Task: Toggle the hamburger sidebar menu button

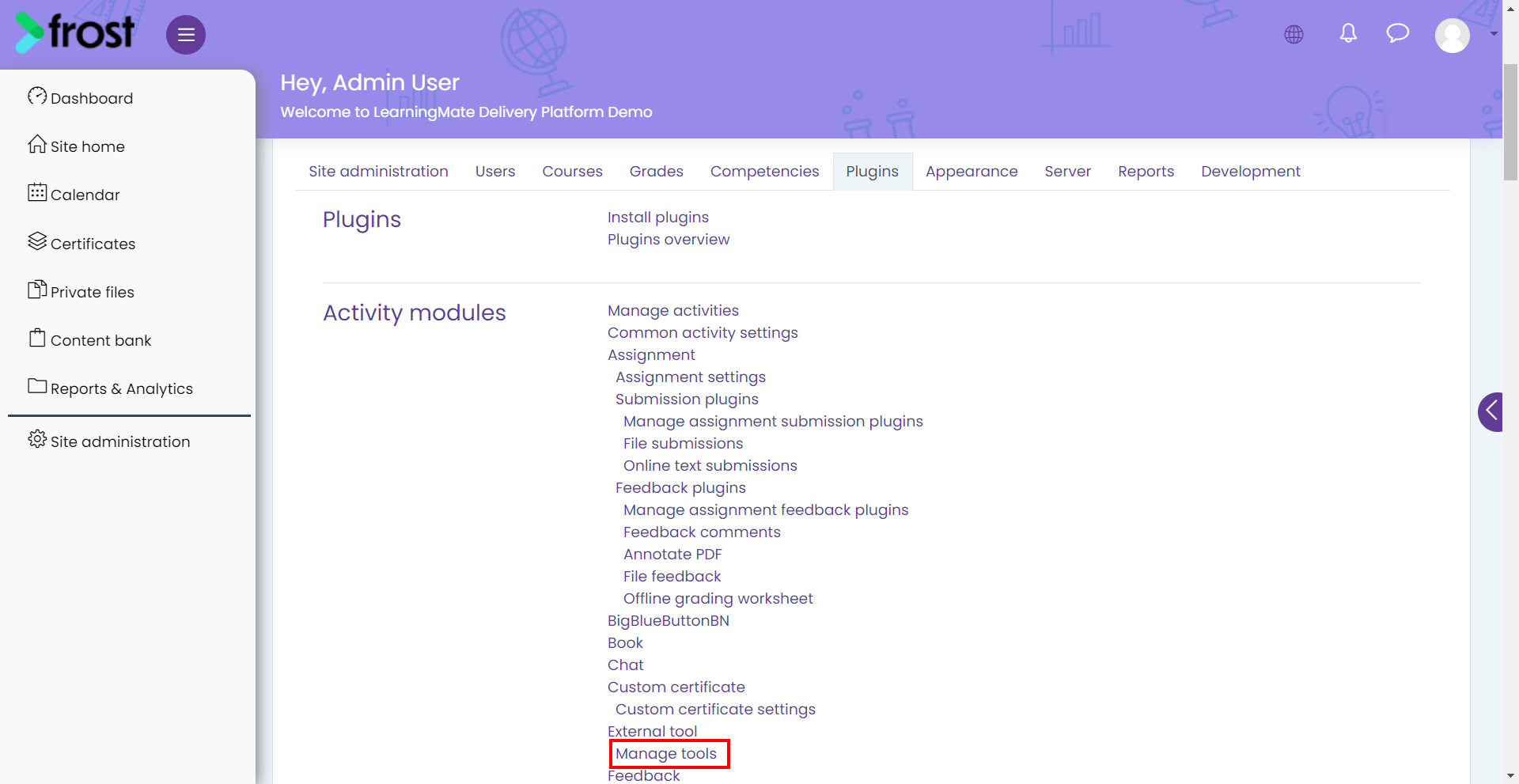Action: click(x=186, y=35)
